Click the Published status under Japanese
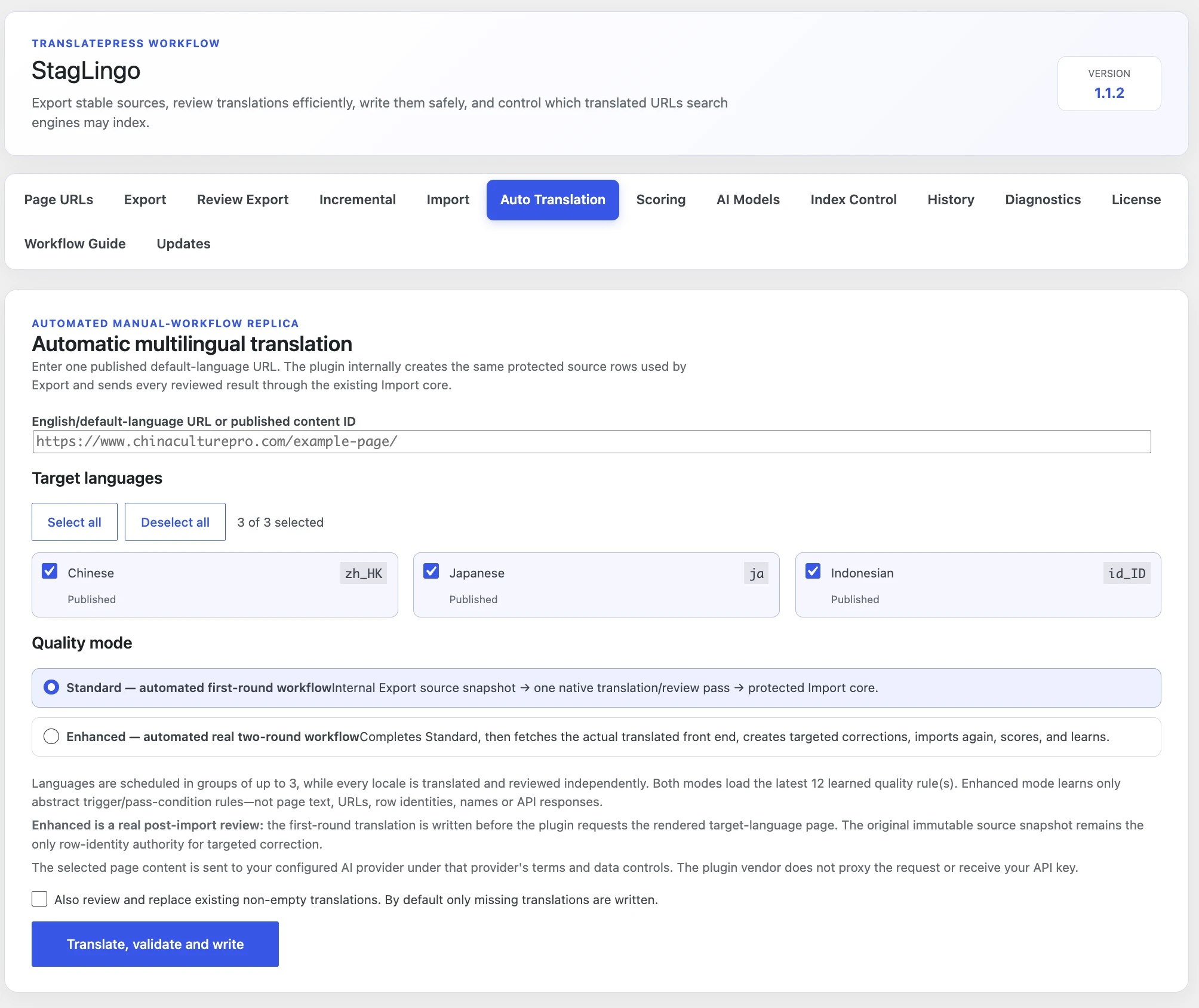 (474, 600)
